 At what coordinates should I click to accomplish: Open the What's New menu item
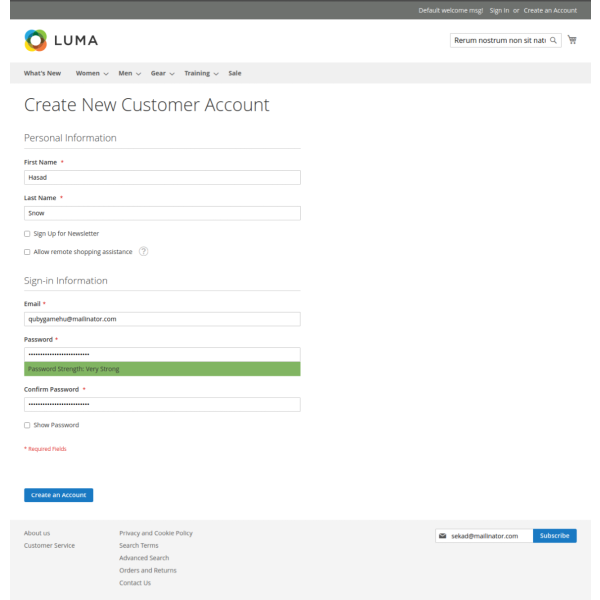(42, 73)
